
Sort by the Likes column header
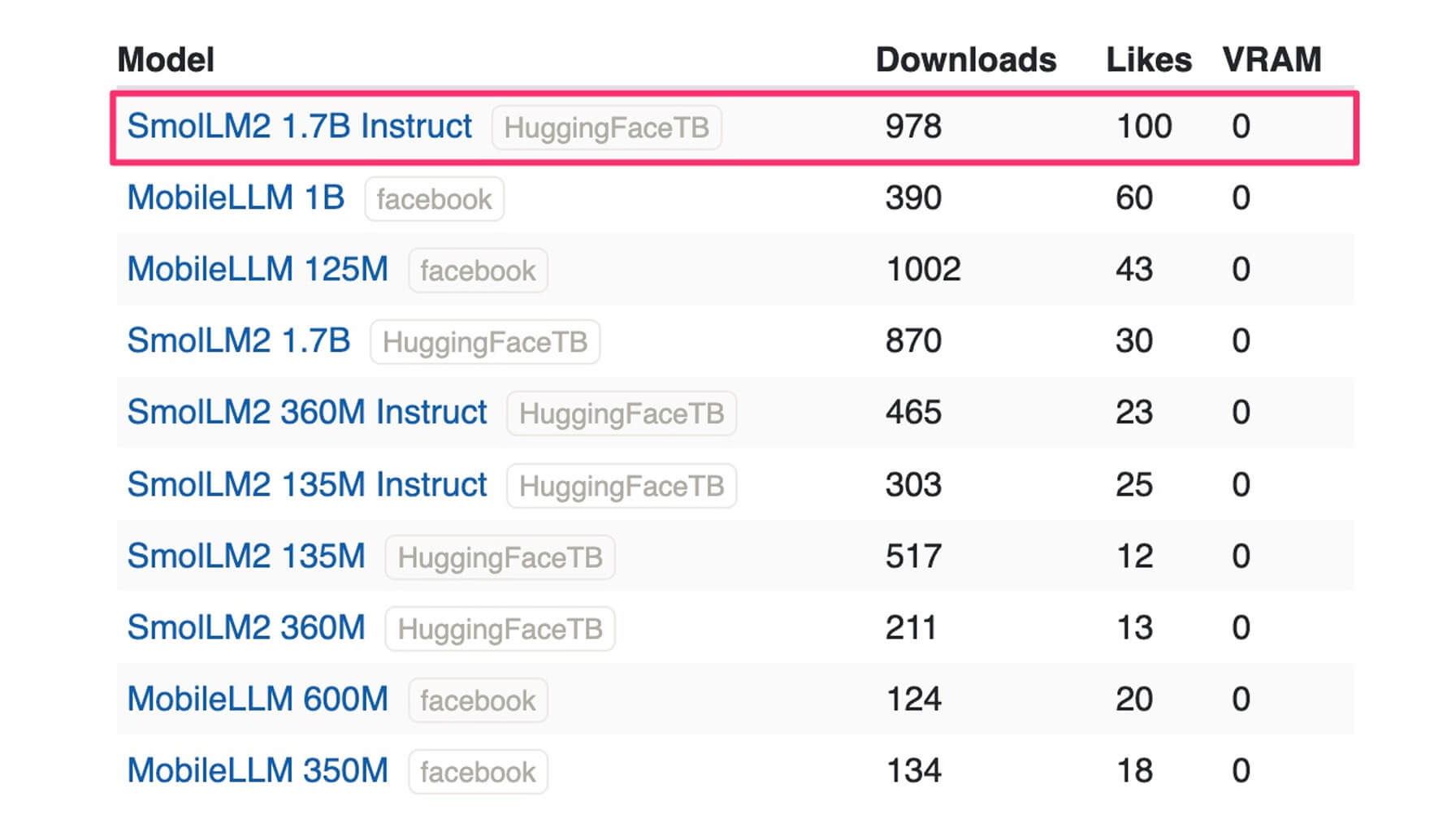coord(1149,60)
